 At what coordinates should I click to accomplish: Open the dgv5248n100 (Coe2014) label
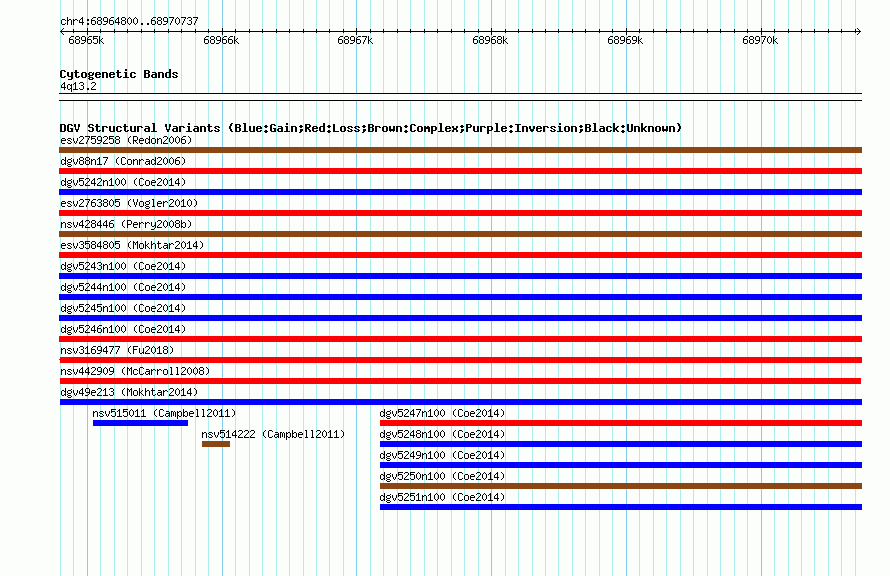pyautogui.click(x=442, y=434)
